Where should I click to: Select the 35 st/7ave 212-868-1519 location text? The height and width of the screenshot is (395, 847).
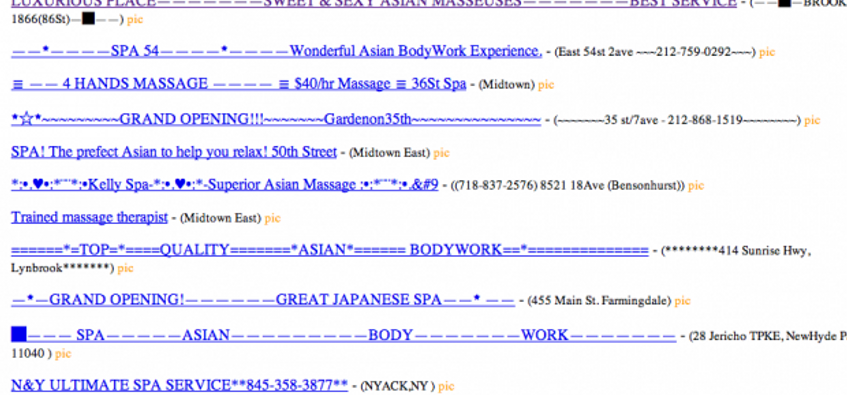[677, 120]
